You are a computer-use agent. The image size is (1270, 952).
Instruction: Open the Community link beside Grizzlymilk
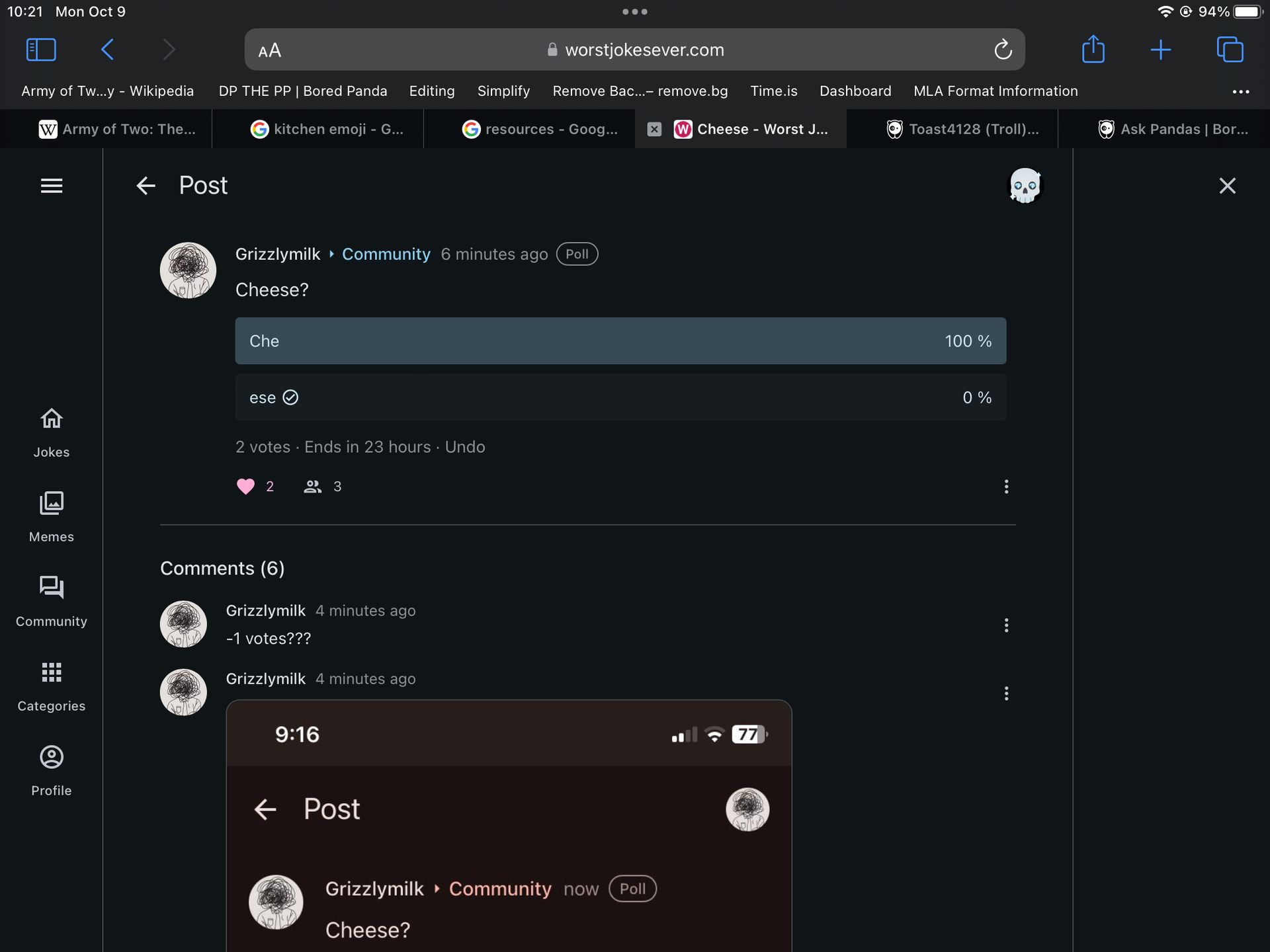tap(386, 255)
